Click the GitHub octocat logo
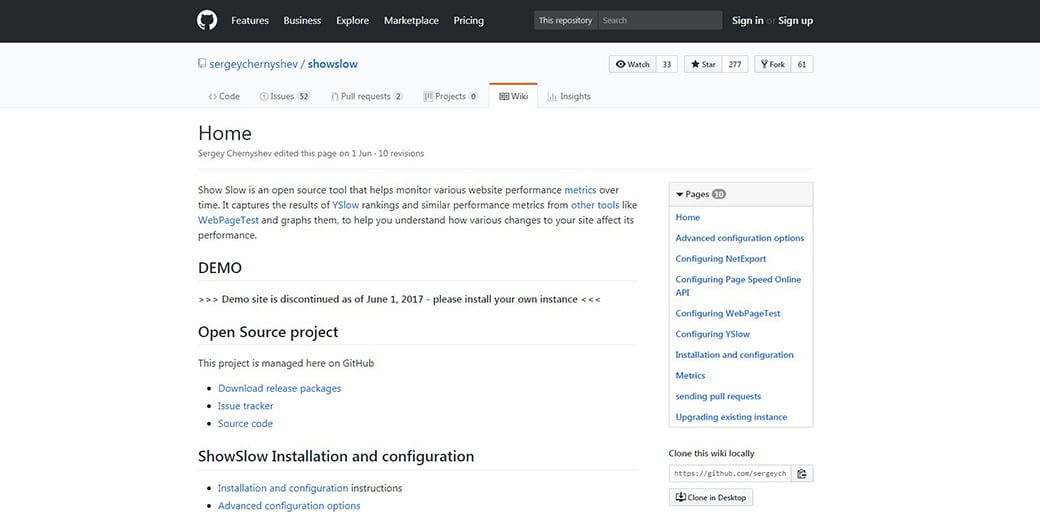 (x=207, y=20)
